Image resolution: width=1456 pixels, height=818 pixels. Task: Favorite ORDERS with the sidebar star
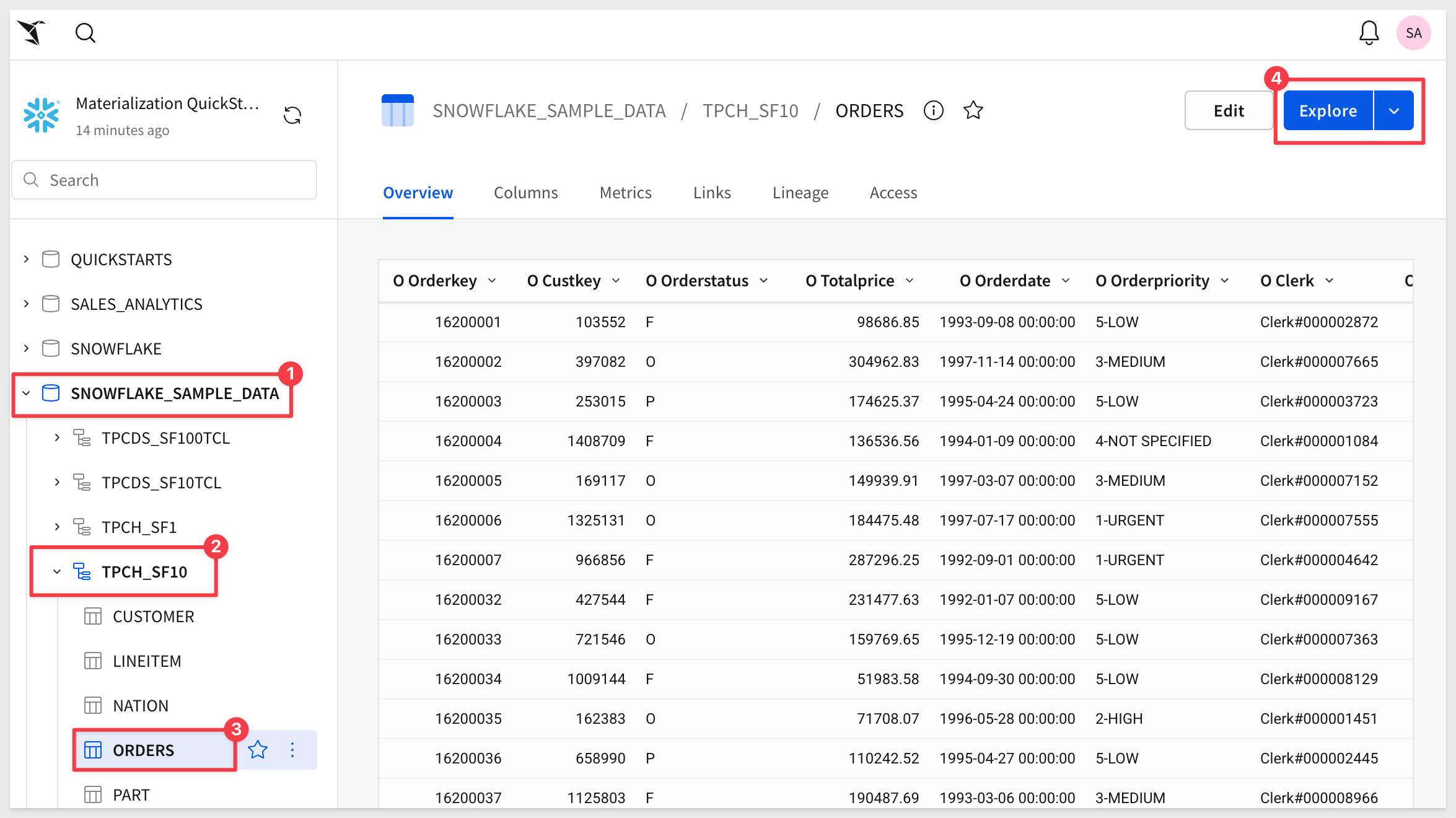coord(258,750)
